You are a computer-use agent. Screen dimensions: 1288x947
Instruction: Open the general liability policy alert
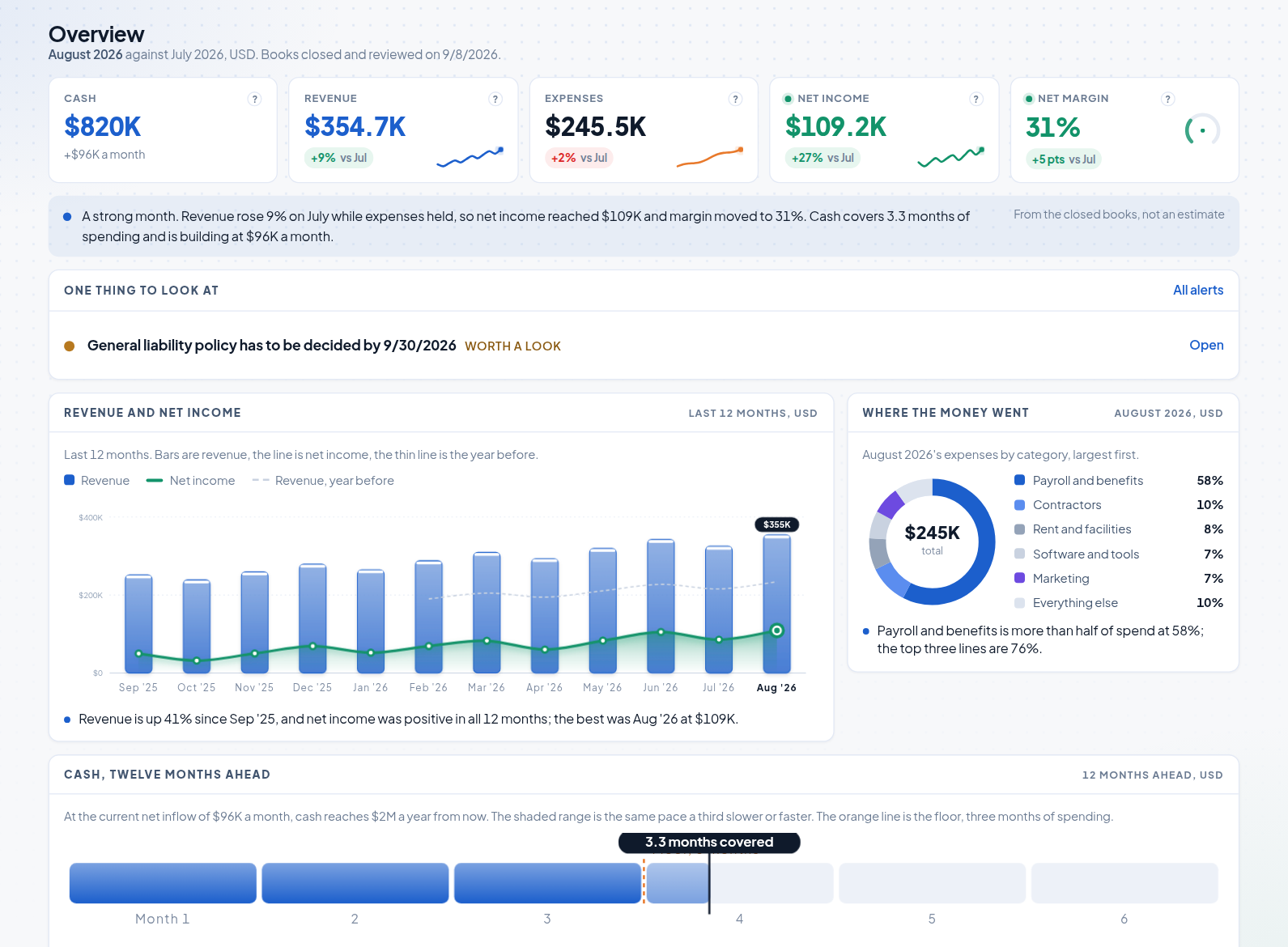pyautogui.click(x=1206, y=345)
